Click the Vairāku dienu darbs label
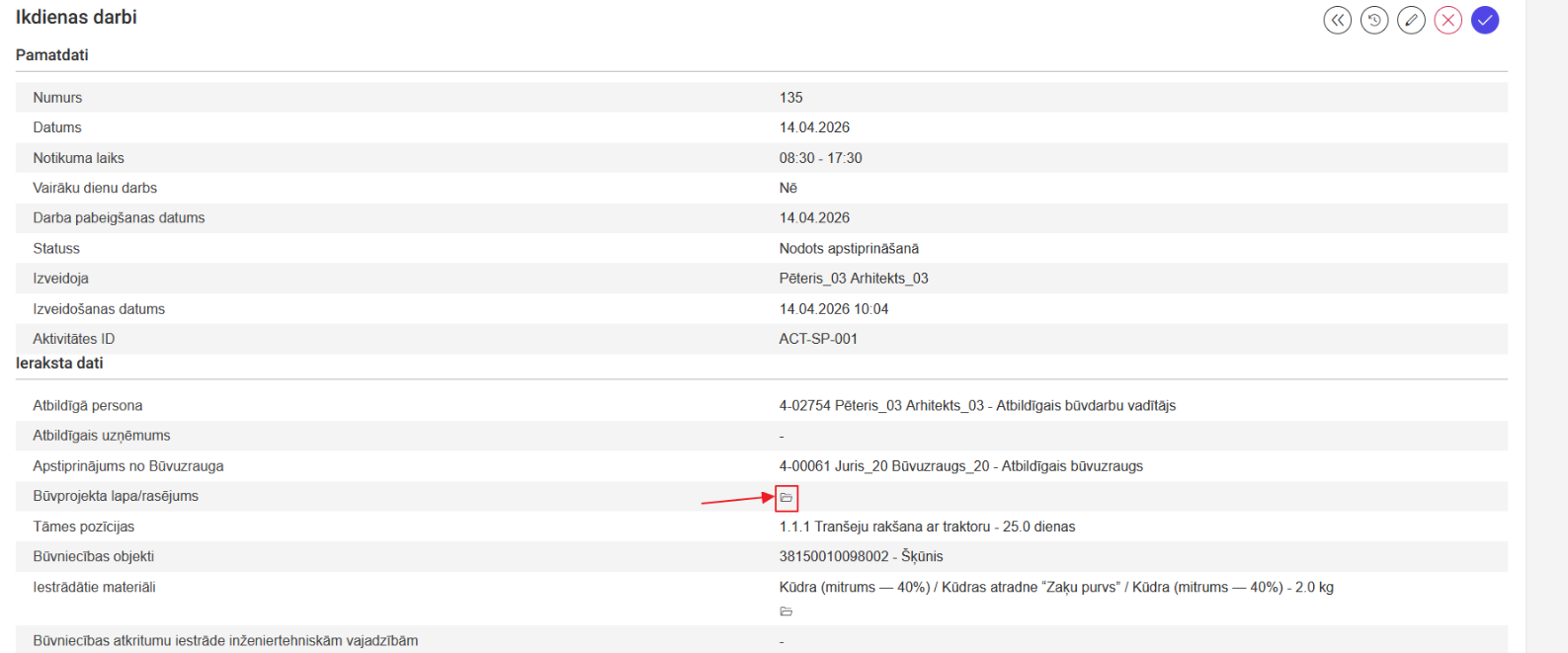Viewport: 1568px width, 653px height. coord(95,188)
